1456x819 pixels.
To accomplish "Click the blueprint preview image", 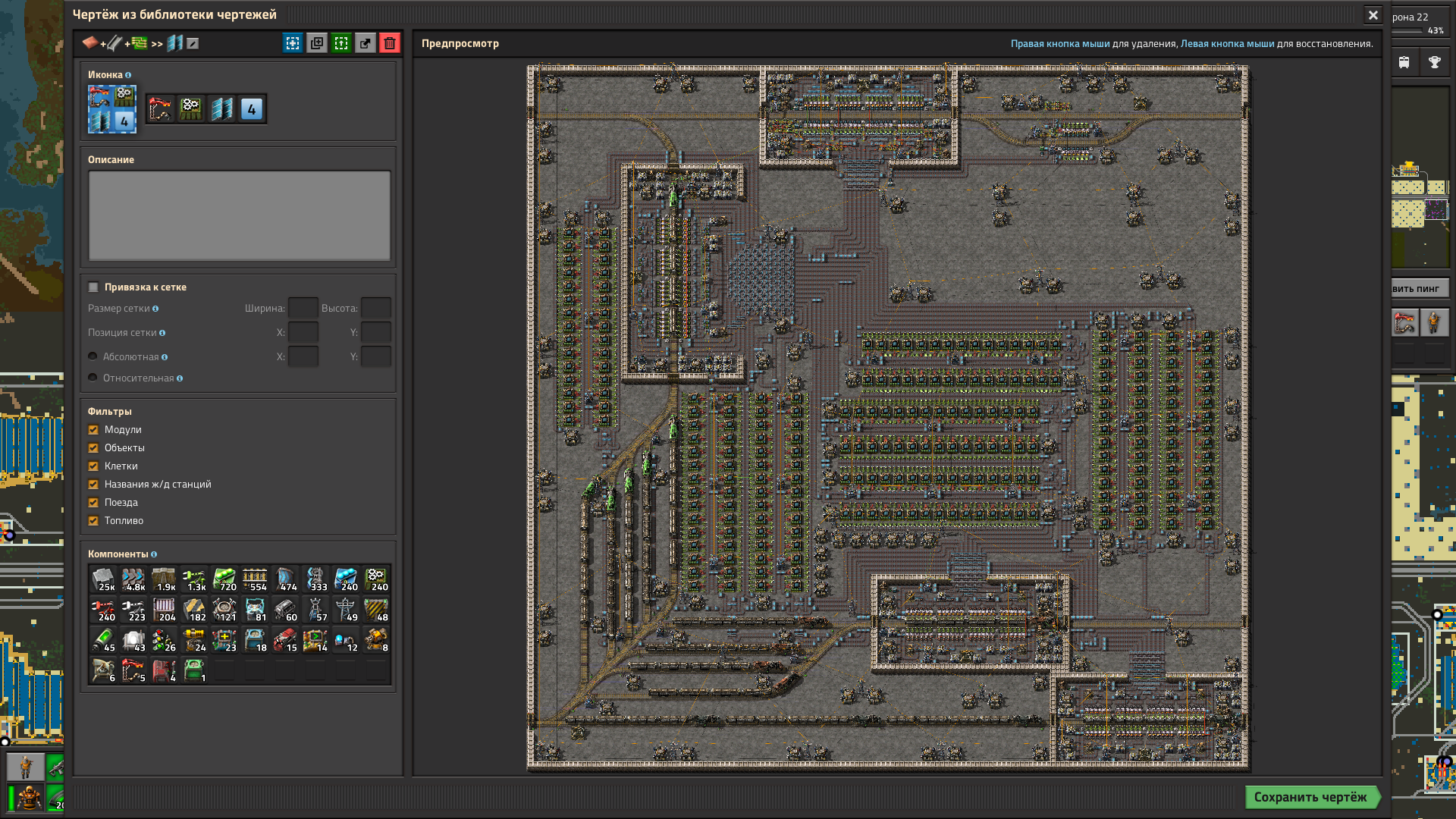I will pos(888,417).
